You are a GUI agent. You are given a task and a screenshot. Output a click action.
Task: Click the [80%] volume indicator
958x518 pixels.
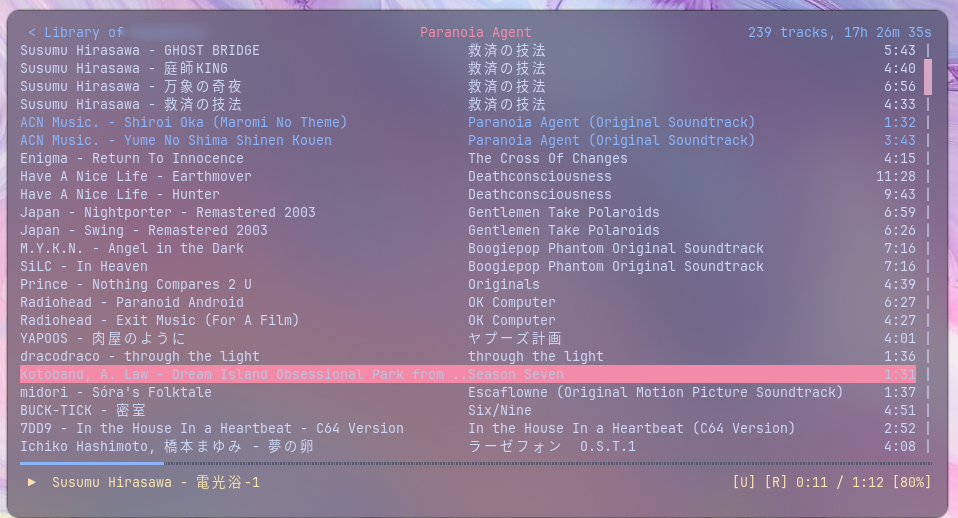[912, 483]
